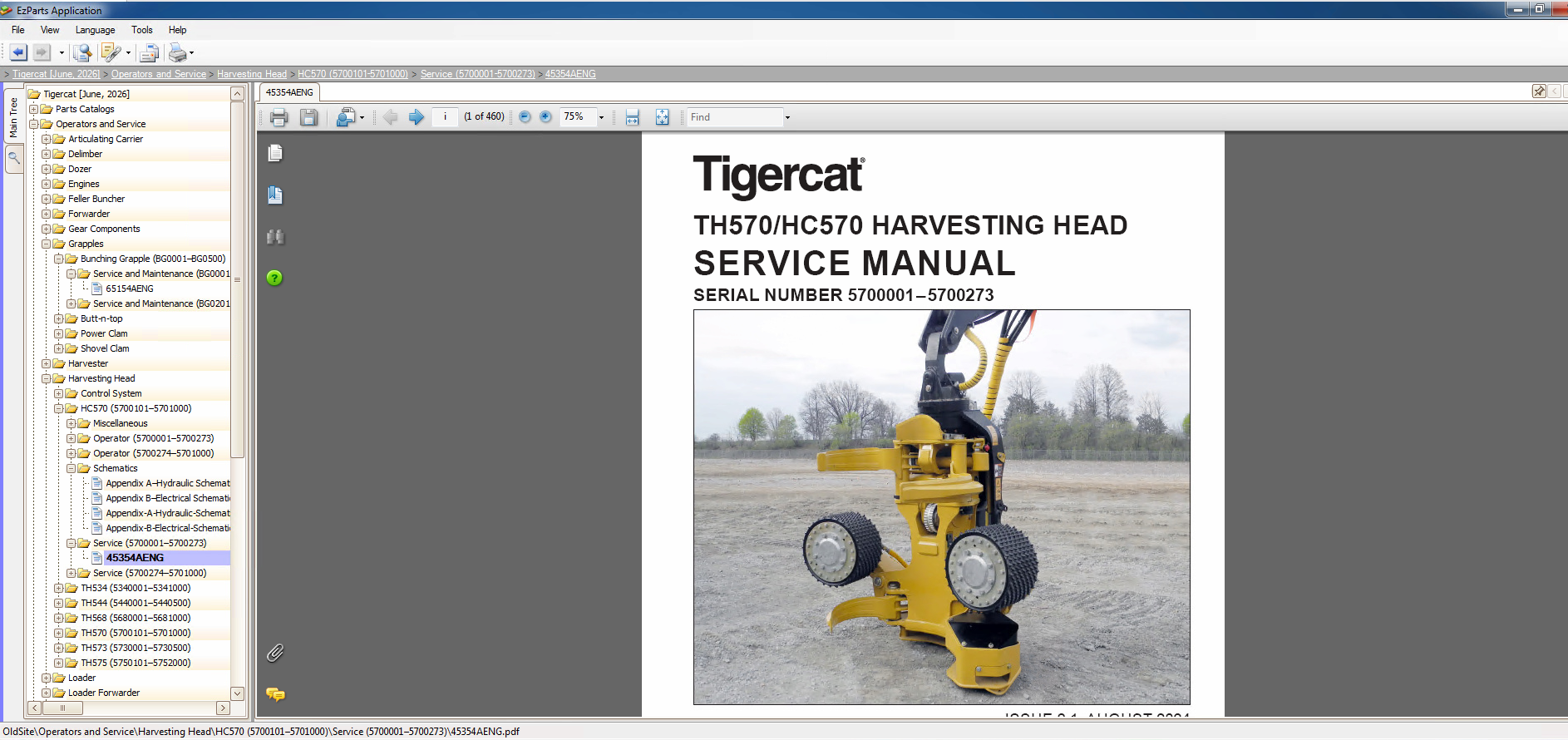Click the pin icon at the tab bar's right end

coord(1539,91)
